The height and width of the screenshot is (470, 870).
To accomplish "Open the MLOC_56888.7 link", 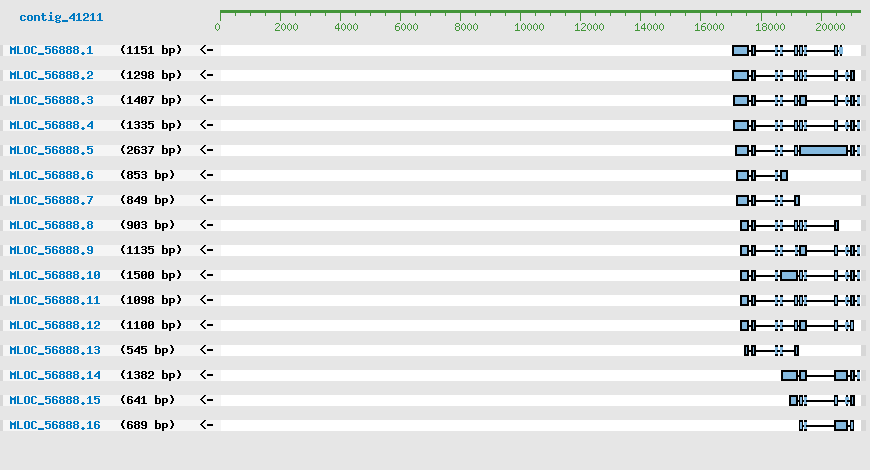I will click(x=51, y=200).
